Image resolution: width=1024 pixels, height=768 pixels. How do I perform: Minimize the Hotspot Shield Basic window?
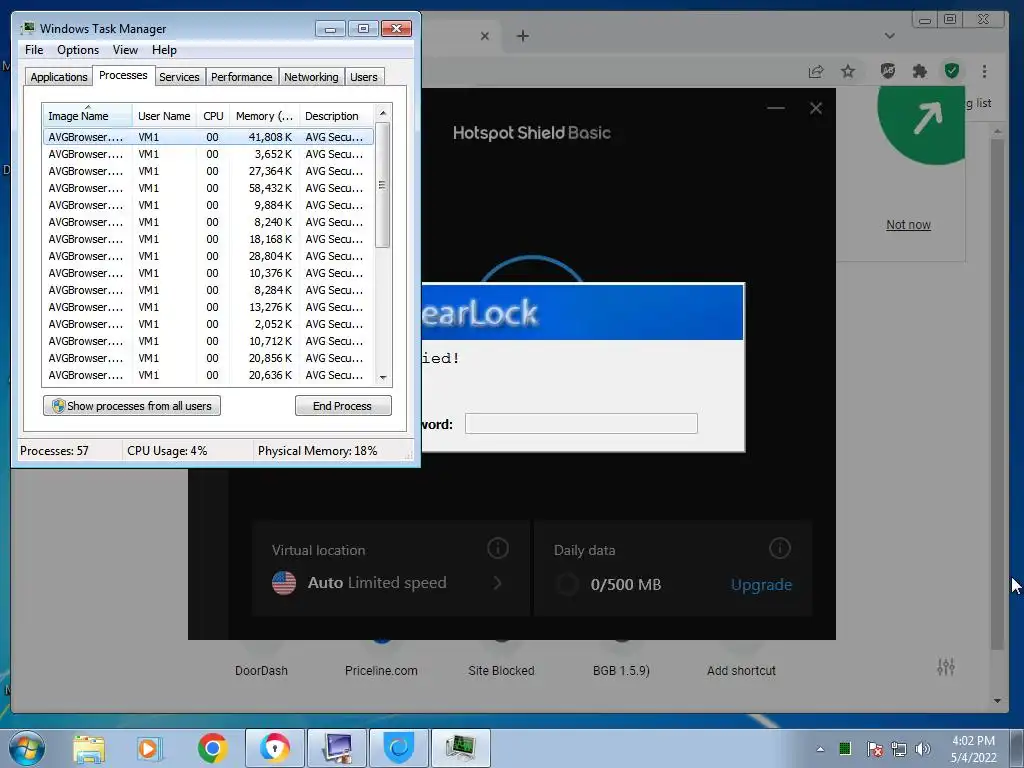coord(776,108)
